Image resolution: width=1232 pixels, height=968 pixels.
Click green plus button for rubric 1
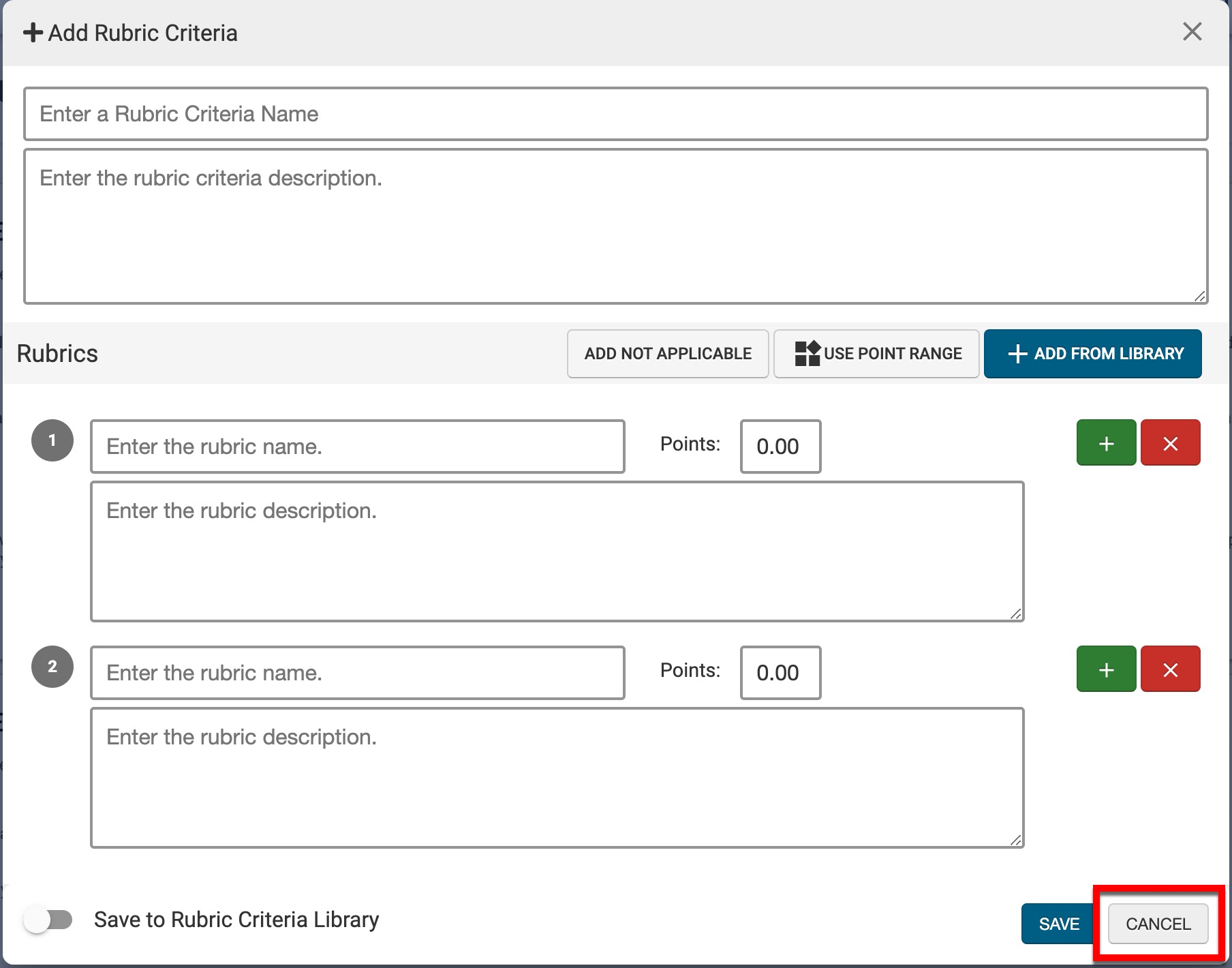point(1106,443)
